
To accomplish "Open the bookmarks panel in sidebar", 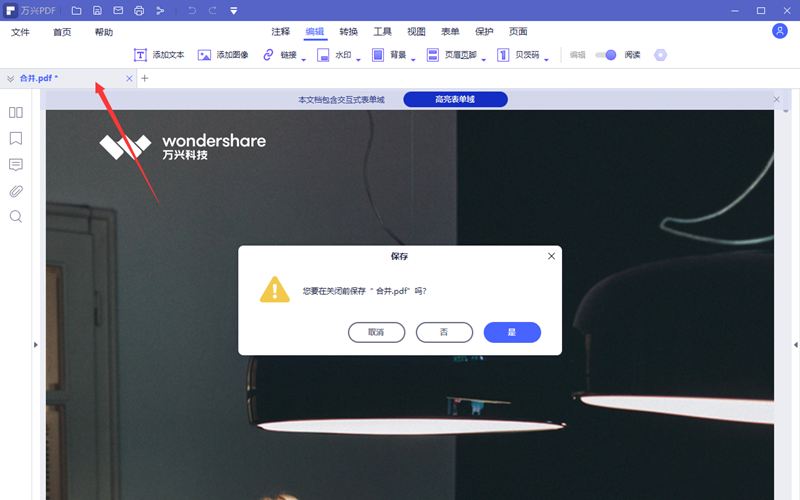I will pyautogui.click(x=16, y=138).
